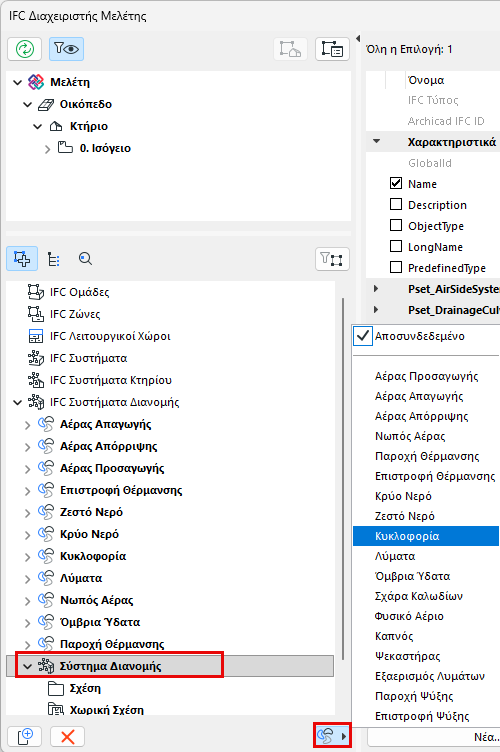This screenshot has width=500, height=752.
Task: Select Κρύο Νερό system icon in tree
Action: pyautogui.click(x=46, y=534)
